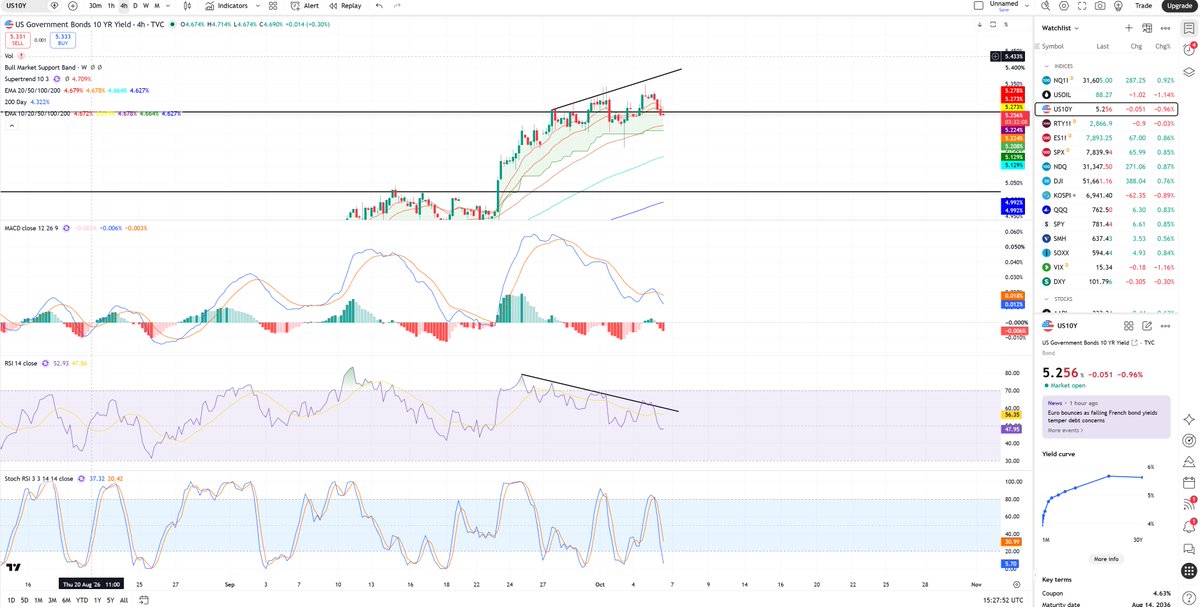Select the 30m timeframe
Screen dimensions: 1200x607
tap(95, 5)
